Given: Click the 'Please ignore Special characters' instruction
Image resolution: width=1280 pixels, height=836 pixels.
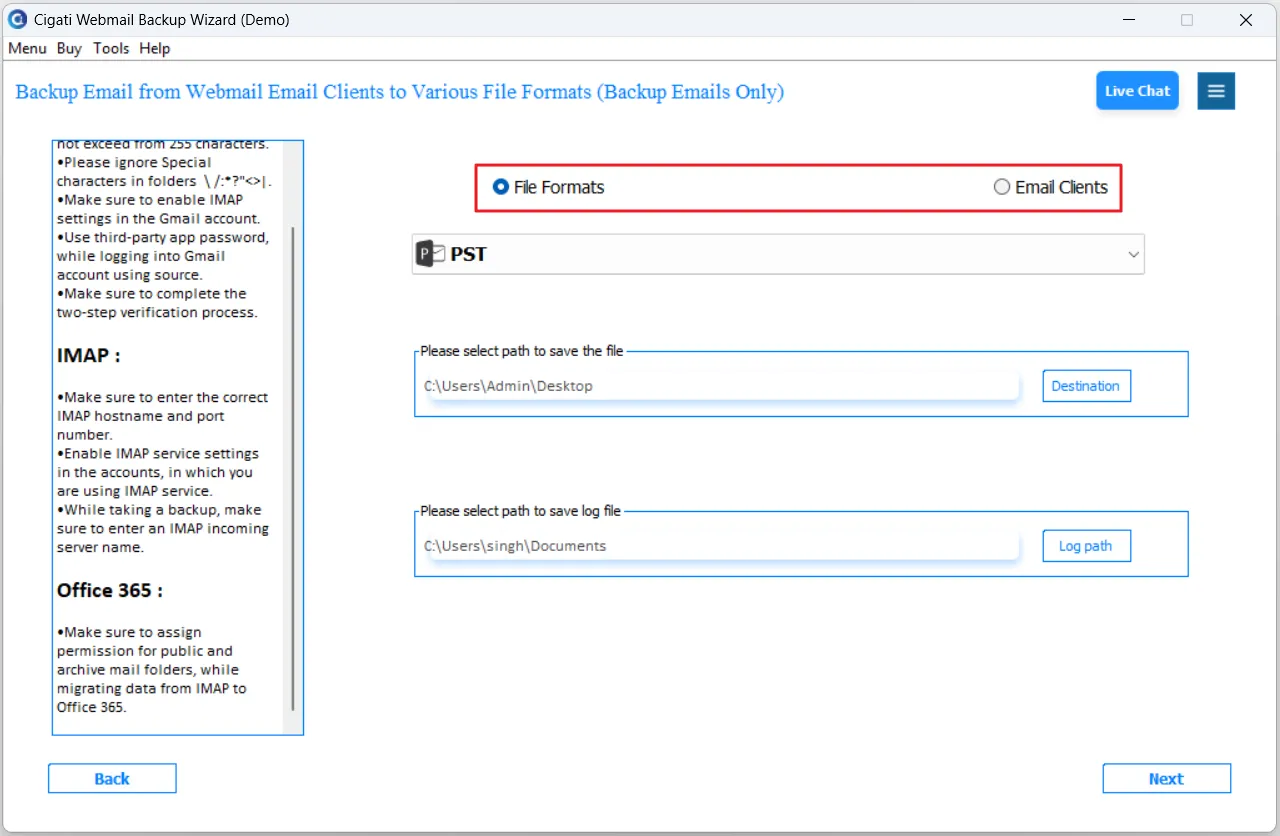Looking at the screenshot, I should coord(165,172).
